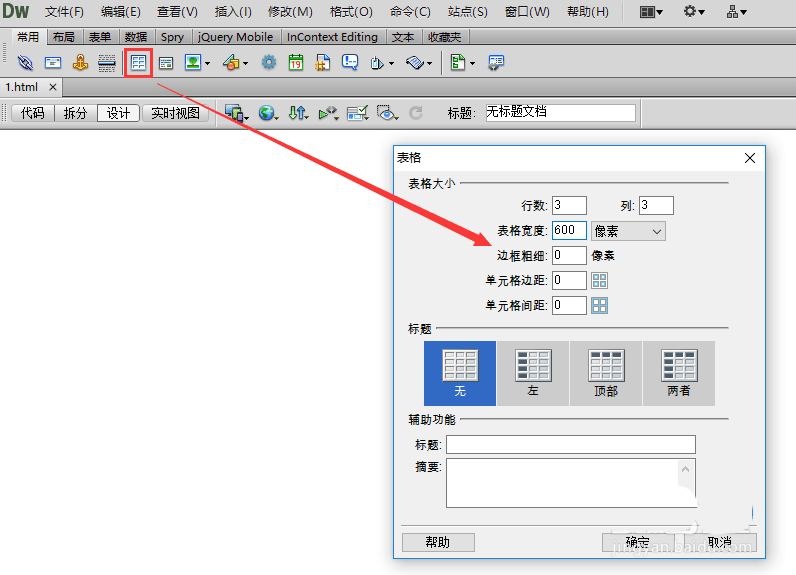This screenshot has height=575, width=796.
Task: Click the Insert Div Tag icon
Action: (x=165, y=63)
